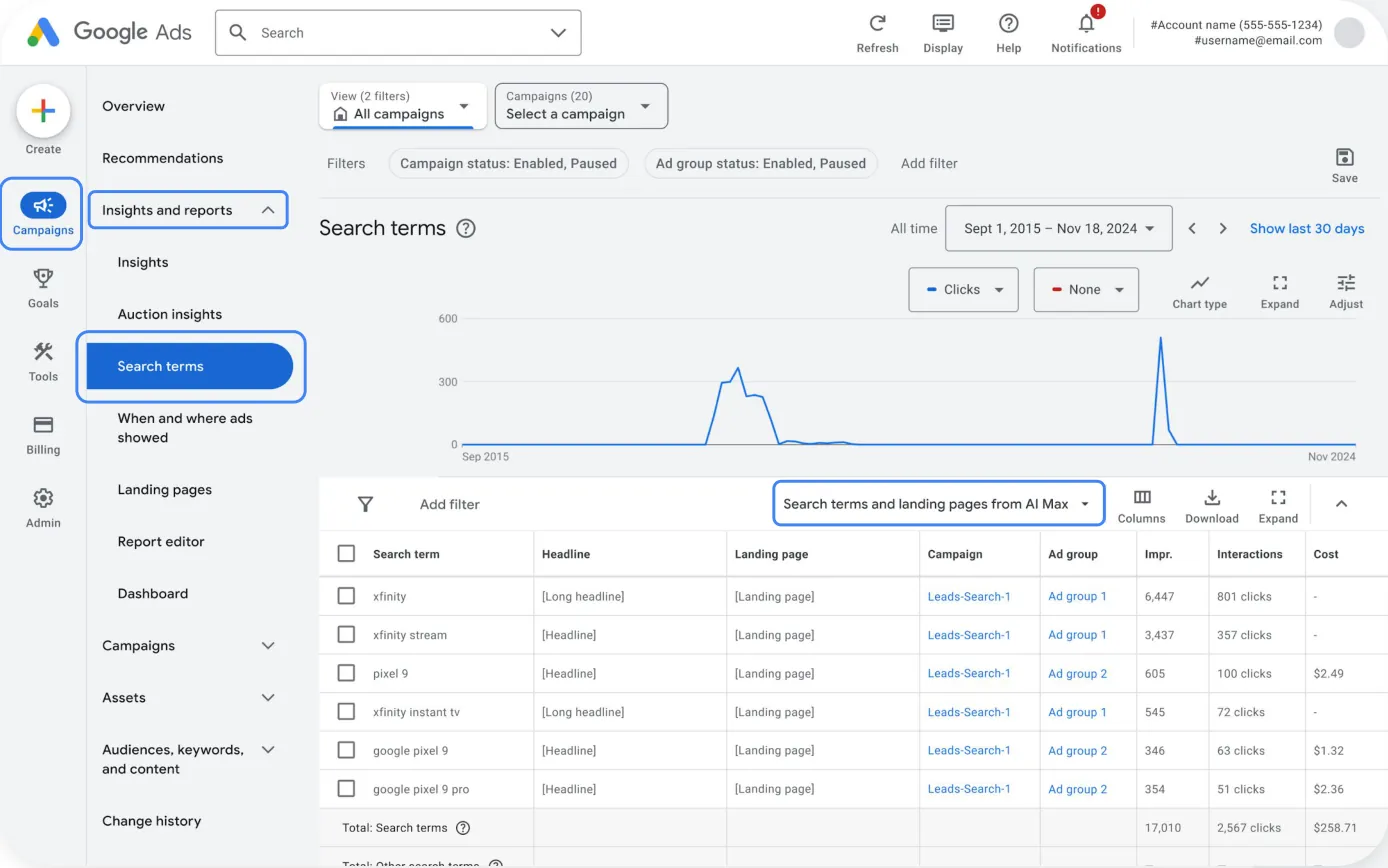
Task: Check the xfinity stream row checkbox
Action: [x=346, y=634]
